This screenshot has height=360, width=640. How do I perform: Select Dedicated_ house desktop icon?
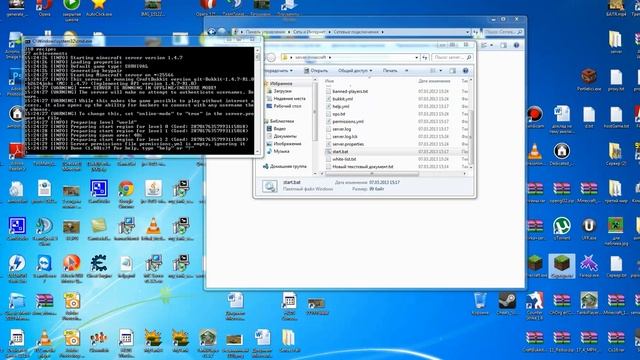(x=562, y=154)
